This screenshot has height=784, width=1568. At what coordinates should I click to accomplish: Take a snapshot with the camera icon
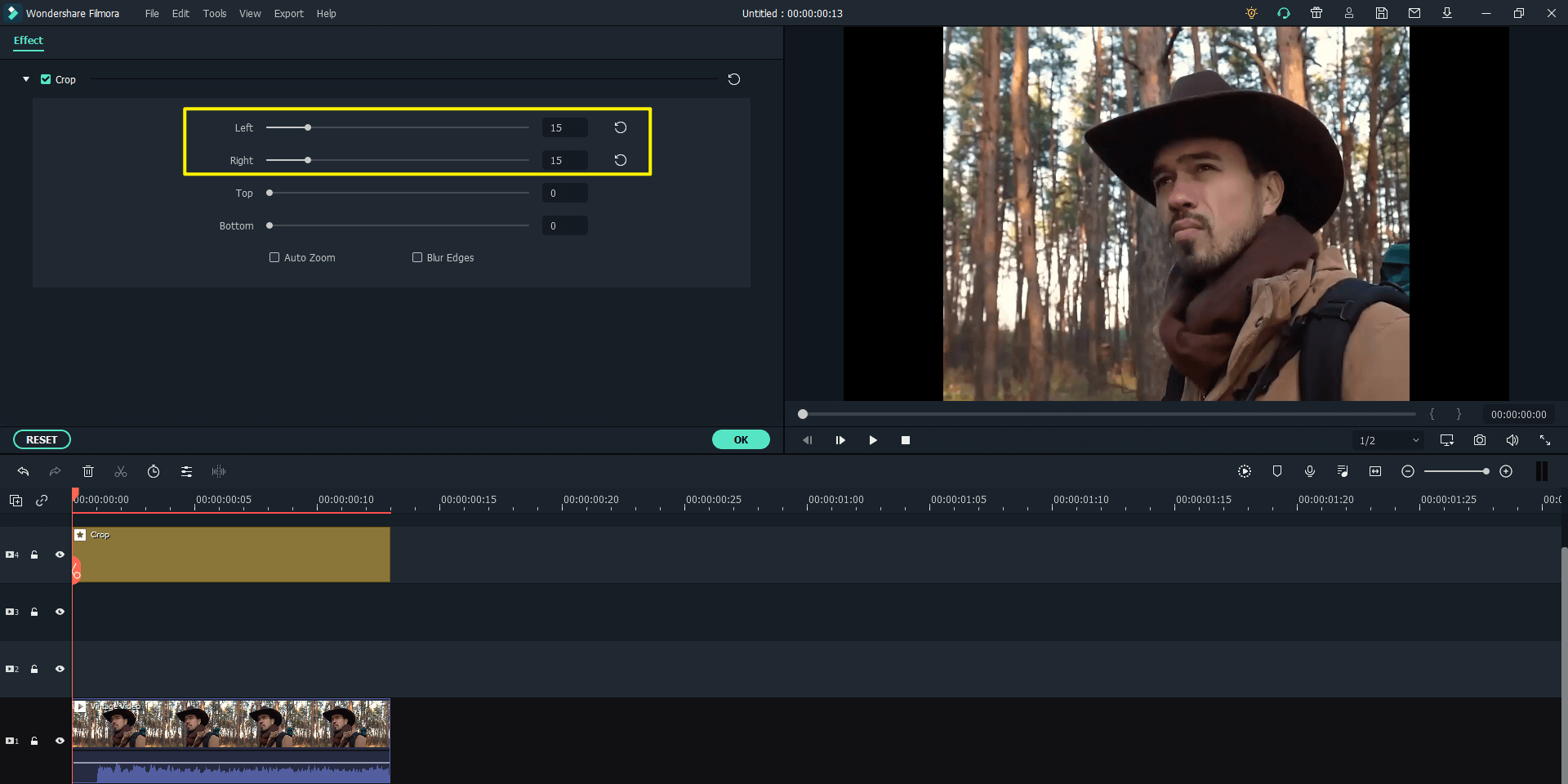click(1480, 440)
